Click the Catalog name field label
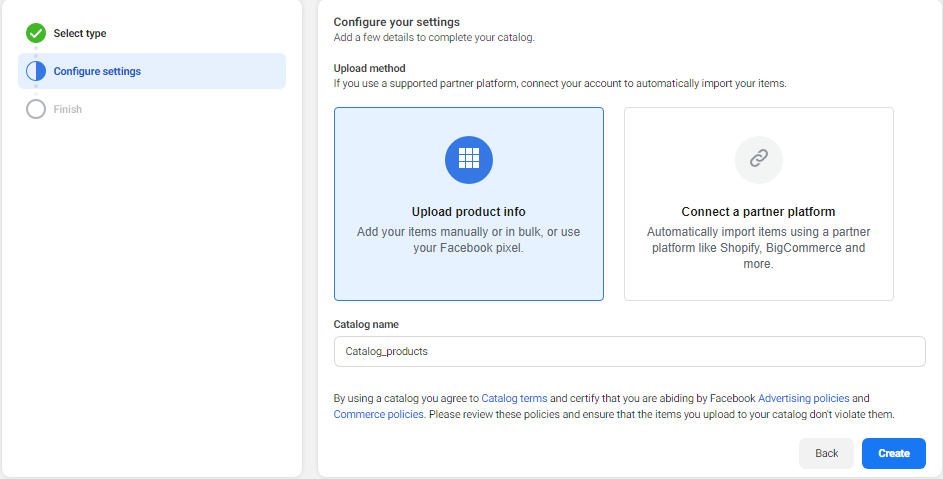Image resolution: width=943 pixels, height=479 pixels. (x=366, y=324)
